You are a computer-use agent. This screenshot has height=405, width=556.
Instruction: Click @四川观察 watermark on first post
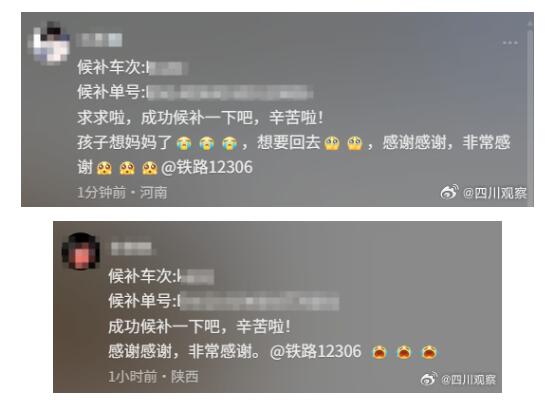495,193
